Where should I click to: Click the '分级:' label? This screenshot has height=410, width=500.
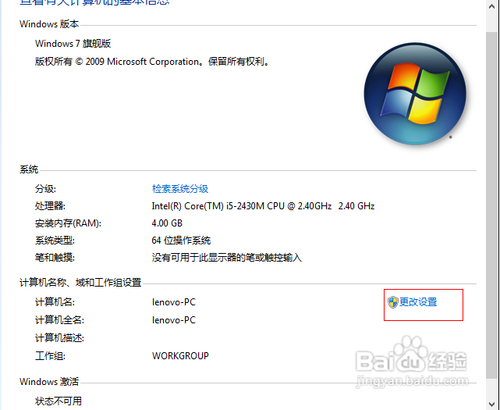[x=46, y=189]
